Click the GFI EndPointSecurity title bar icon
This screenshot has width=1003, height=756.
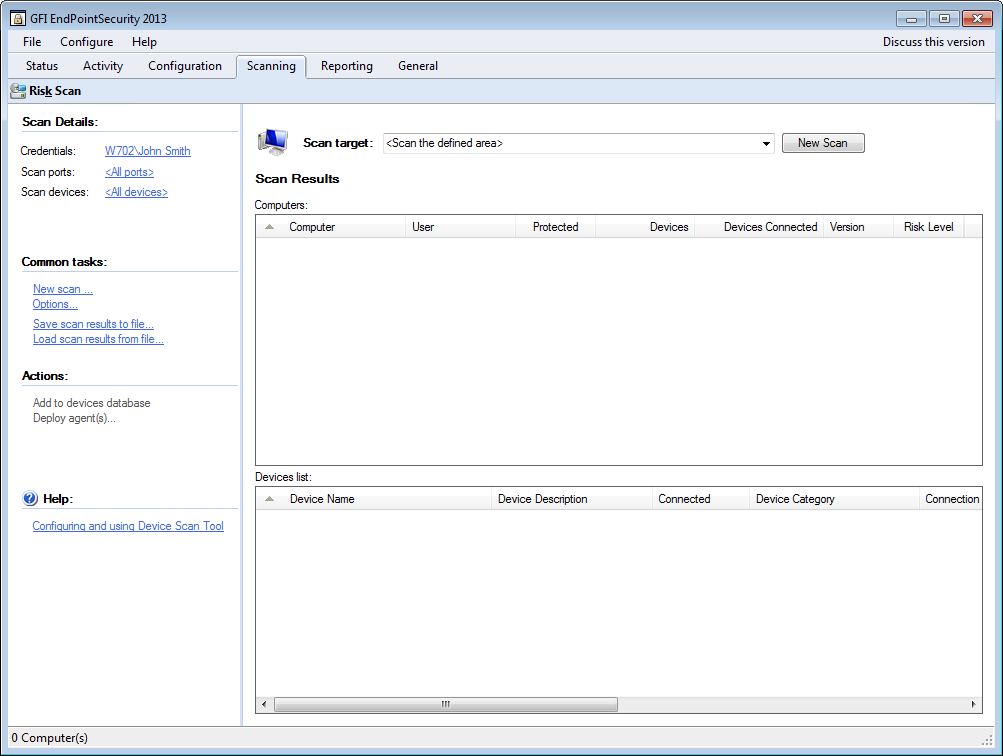(17, 18)
